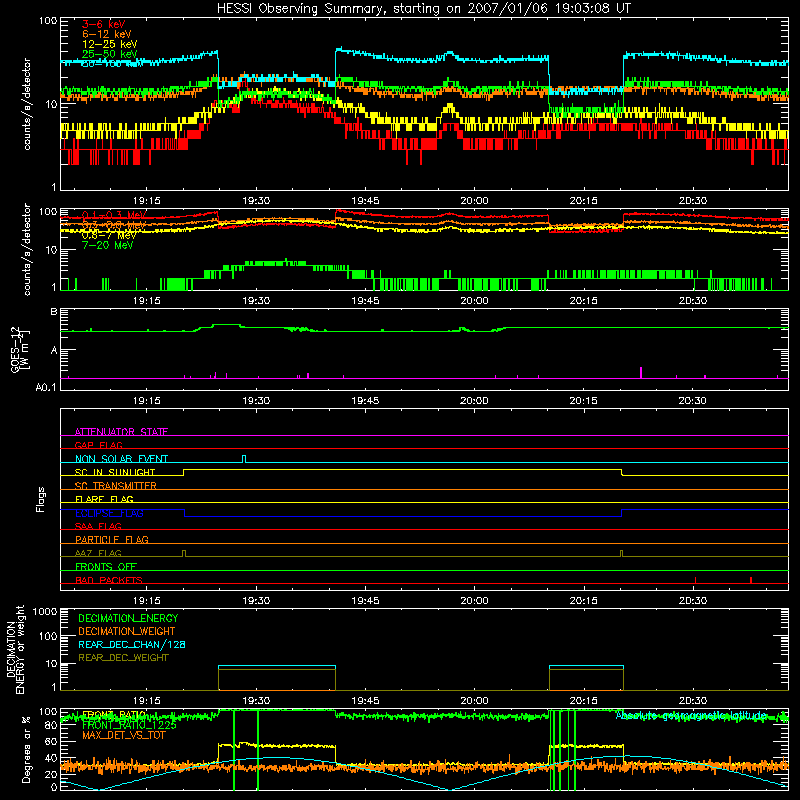Select the FLARE_FLAG label
The height and width of the screenshot is (800, 800).
104,499
